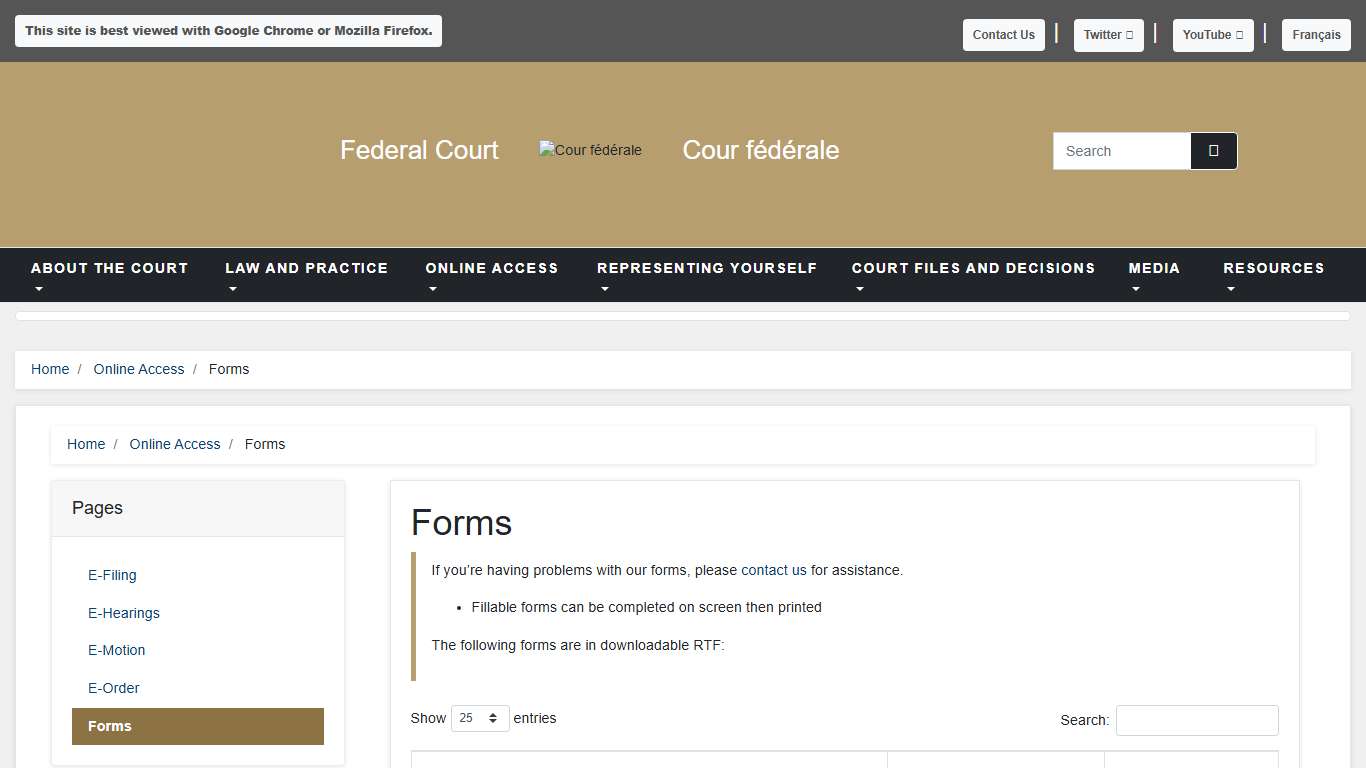1366x768 pixels.
Task: Go to E-Hearings page
Action: 123,613
